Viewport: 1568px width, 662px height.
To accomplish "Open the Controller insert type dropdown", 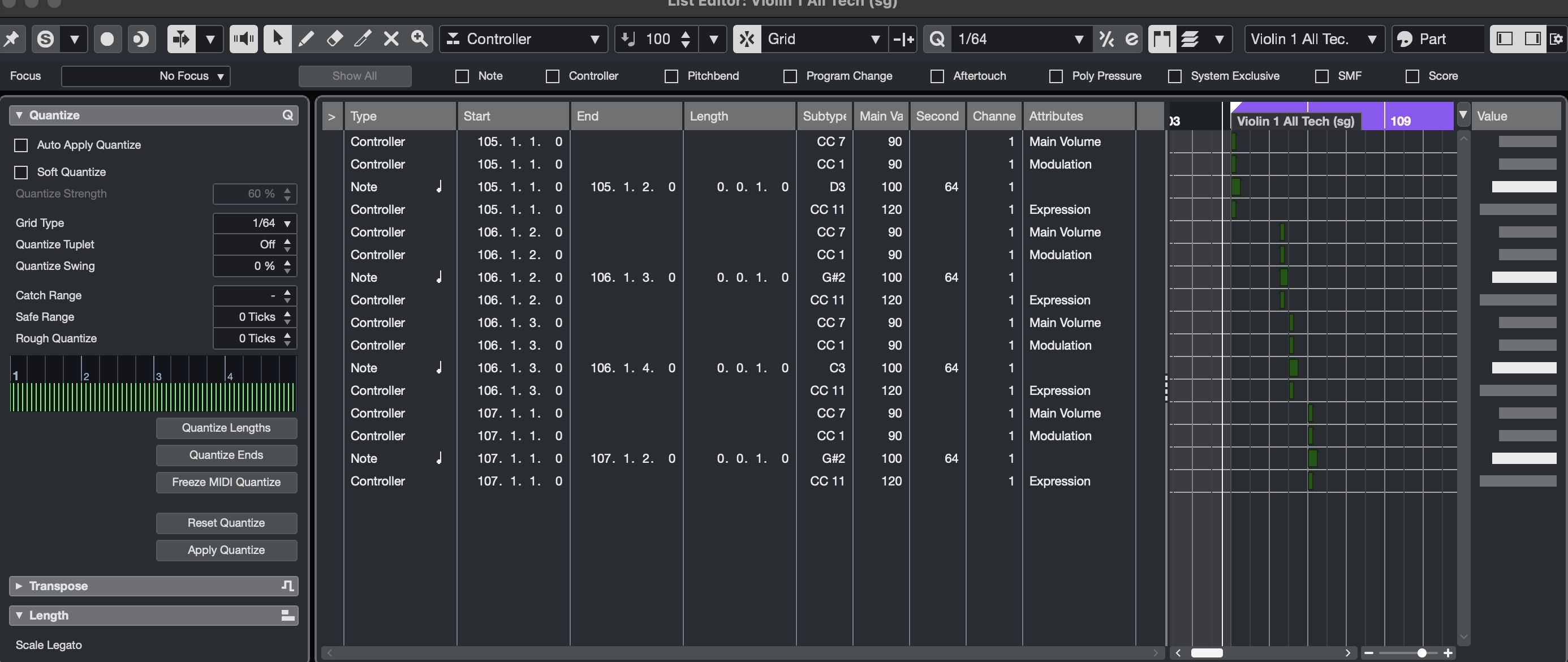I will point(523,39).
